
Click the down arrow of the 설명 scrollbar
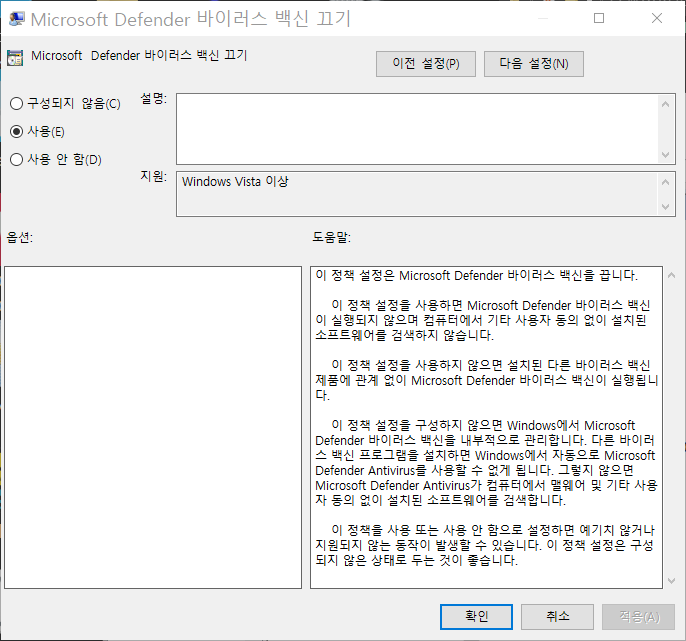(666, 154)
